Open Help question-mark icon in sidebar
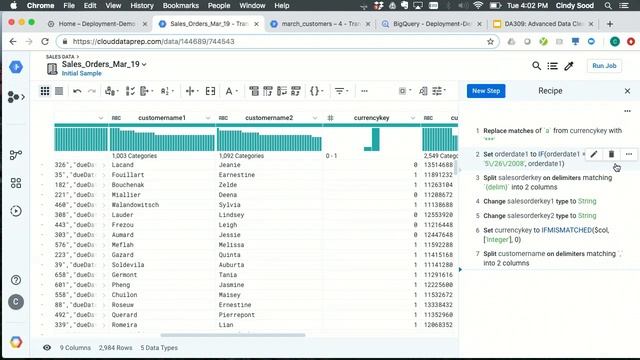Viewport: 640px width, 360px height. (16, 280)
